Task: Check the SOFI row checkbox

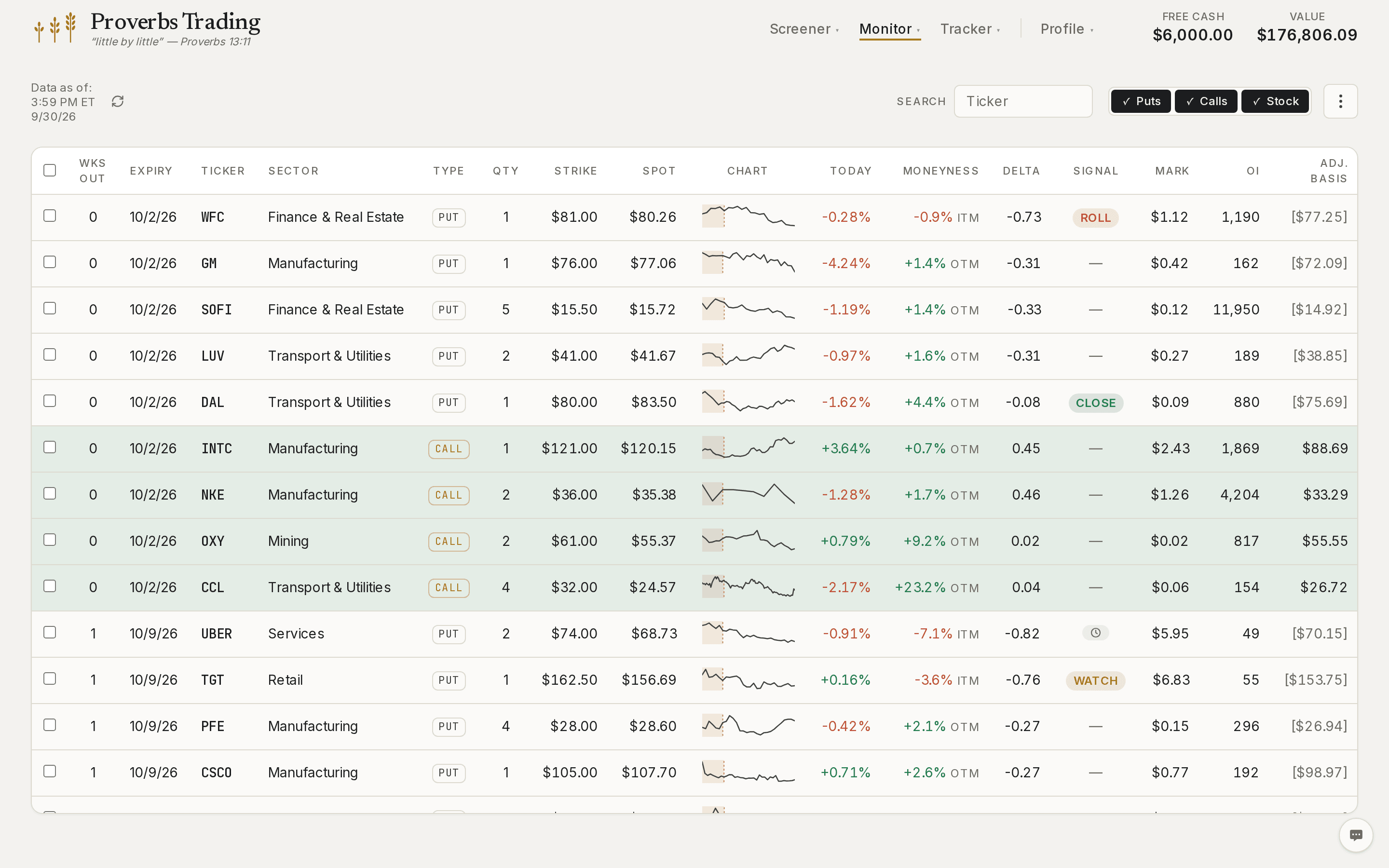Action: [x=50, y=308]
